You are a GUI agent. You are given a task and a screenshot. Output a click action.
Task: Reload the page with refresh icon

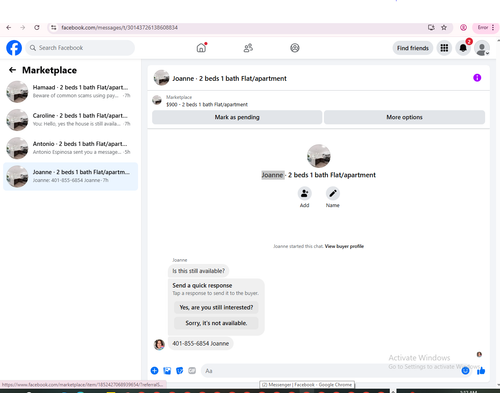[x=37, y=28]
